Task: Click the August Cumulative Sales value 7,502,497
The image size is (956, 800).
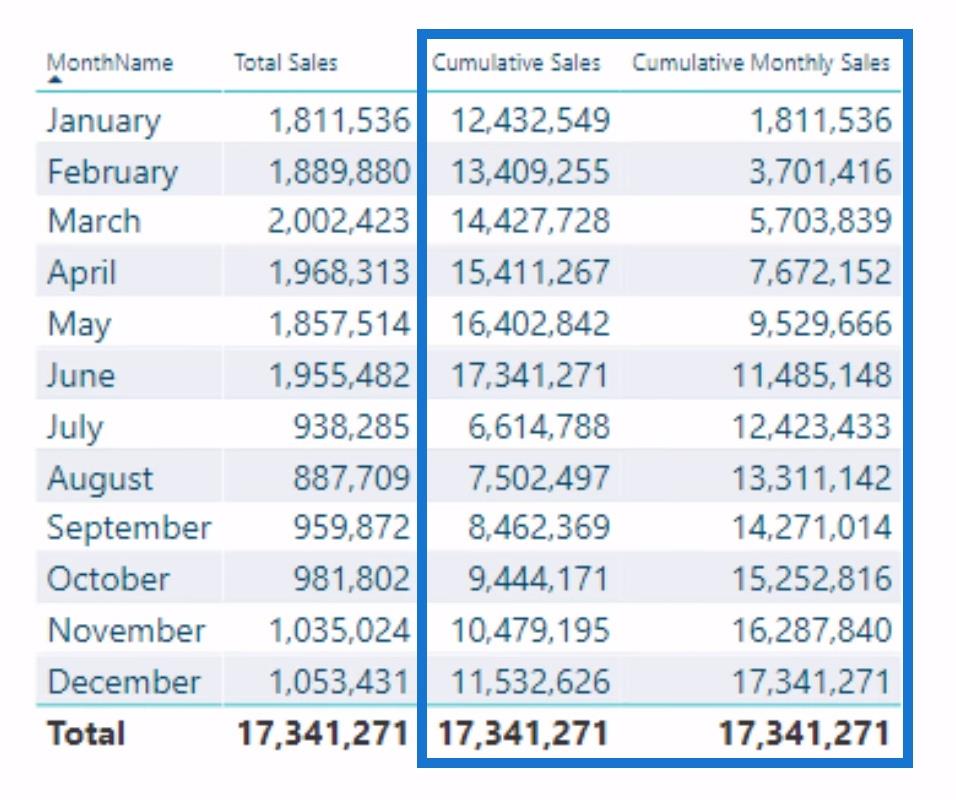Action: (538, 478)
